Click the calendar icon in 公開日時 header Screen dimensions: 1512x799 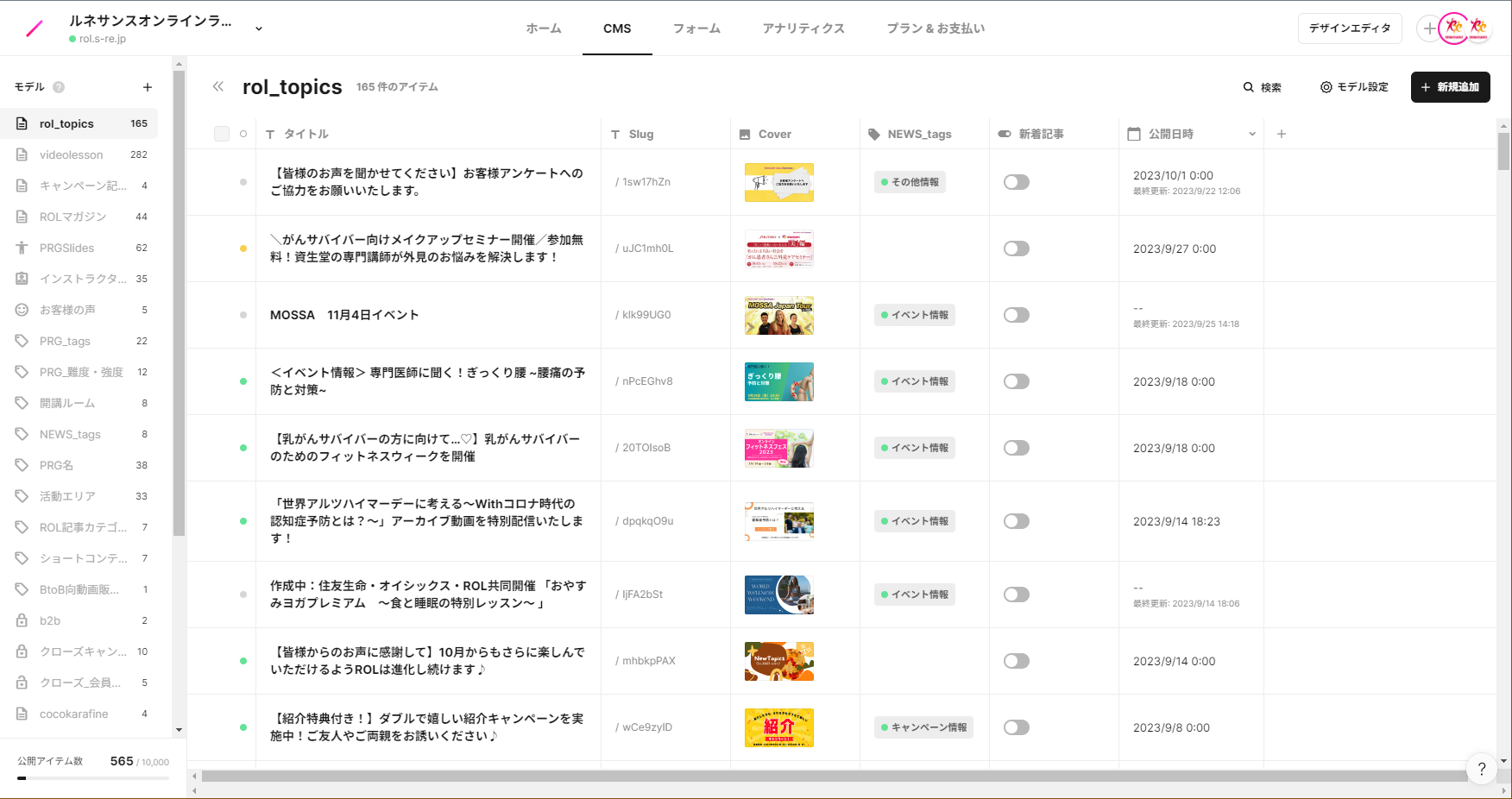pos(1134,134)
